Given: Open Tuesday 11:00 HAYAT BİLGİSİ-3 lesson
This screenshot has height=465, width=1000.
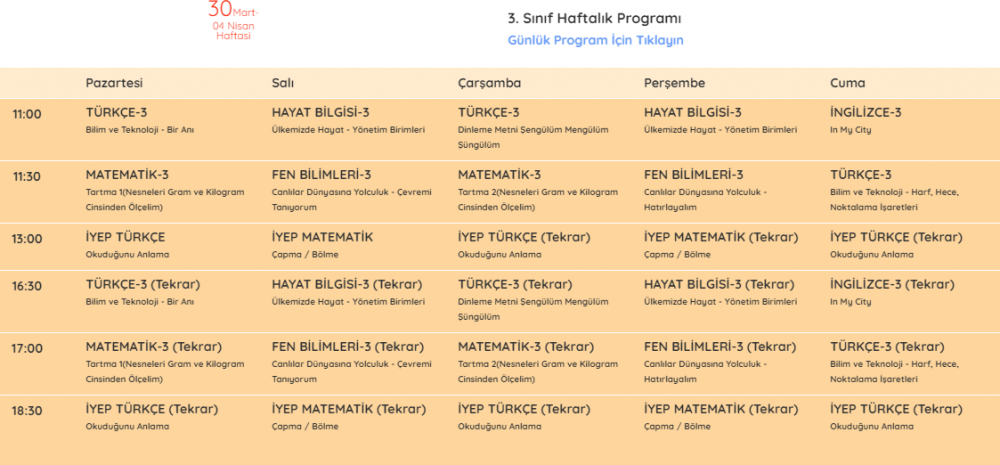Looking at the screenshot, I should [320, 113].
